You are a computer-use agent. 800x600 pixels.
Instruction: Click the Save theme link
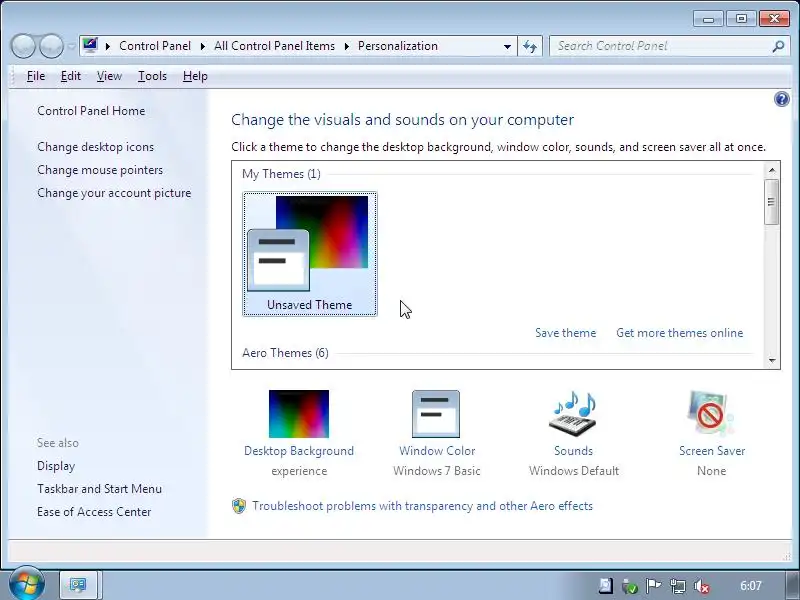pyautogui.click(x=565, y=333)
